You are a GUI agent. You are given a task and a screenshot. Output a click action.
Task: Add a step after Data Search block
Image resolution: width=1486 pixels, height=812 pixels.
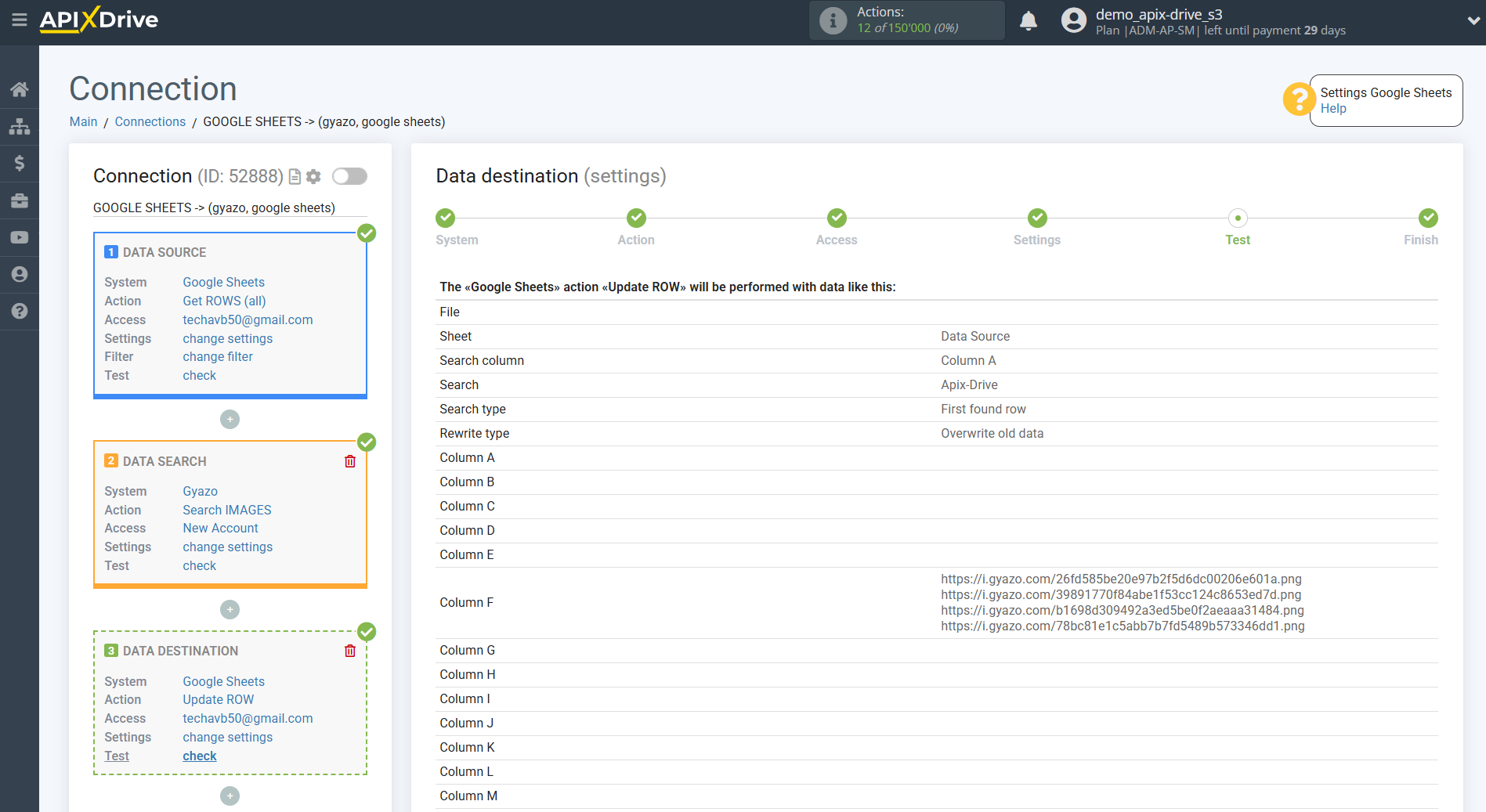click(x=230, y=609)
